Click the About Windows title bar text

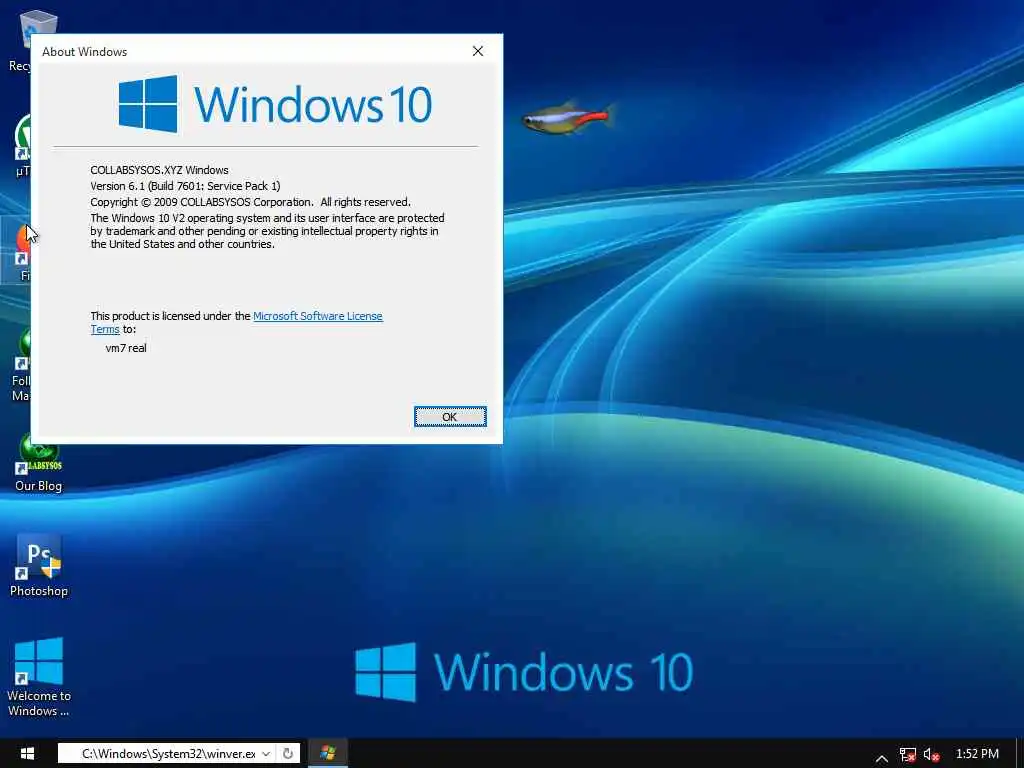point(84,52)
